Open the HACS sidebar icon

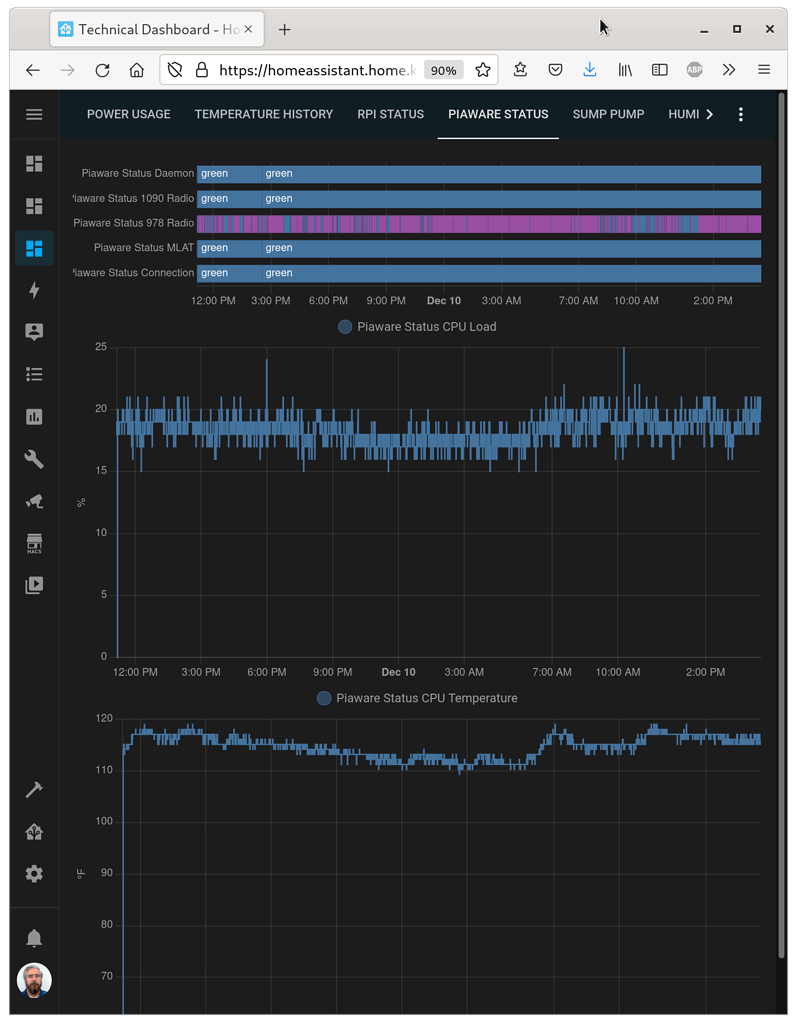[34, 543]
